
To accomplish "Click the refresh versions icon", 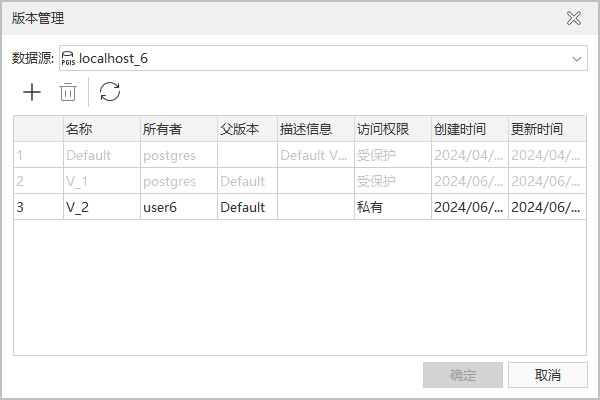I will 110,93.
